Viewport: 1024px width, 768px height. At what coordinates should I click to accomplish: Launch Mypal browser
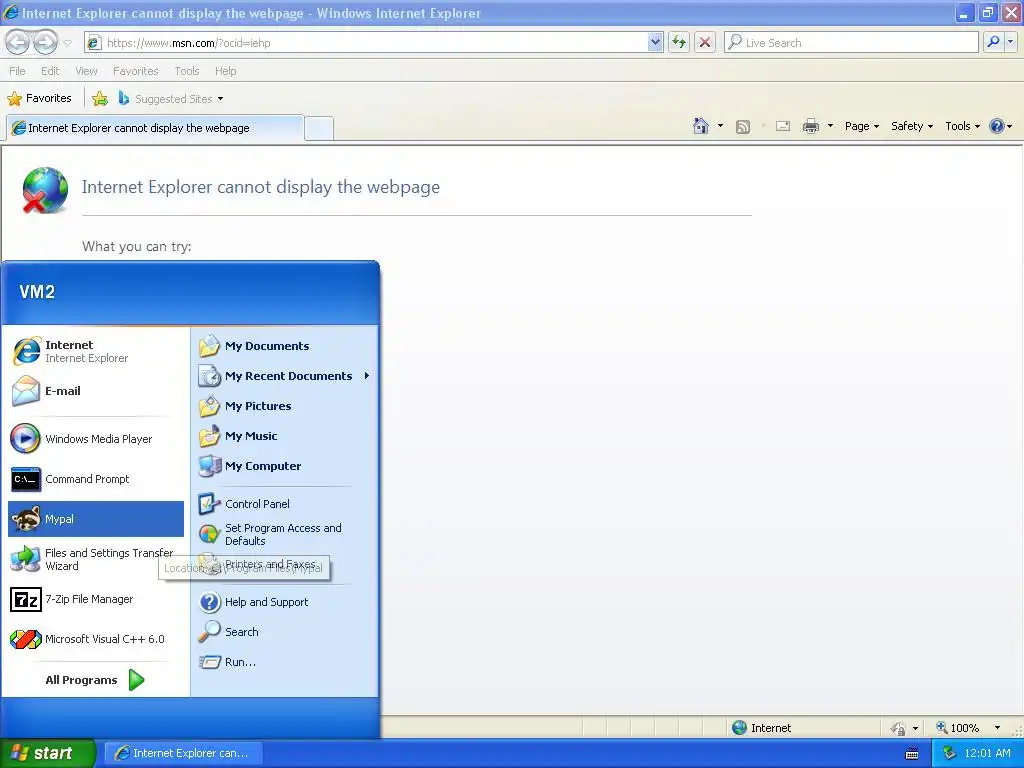pos(96,519)
